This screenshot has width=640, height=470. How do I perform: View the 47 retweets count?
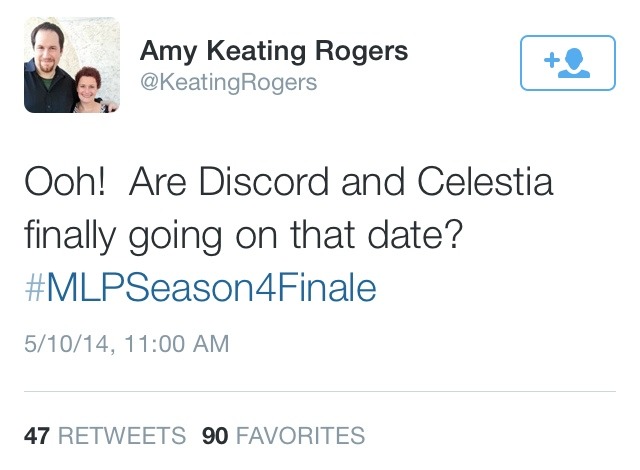coord(38,436)
